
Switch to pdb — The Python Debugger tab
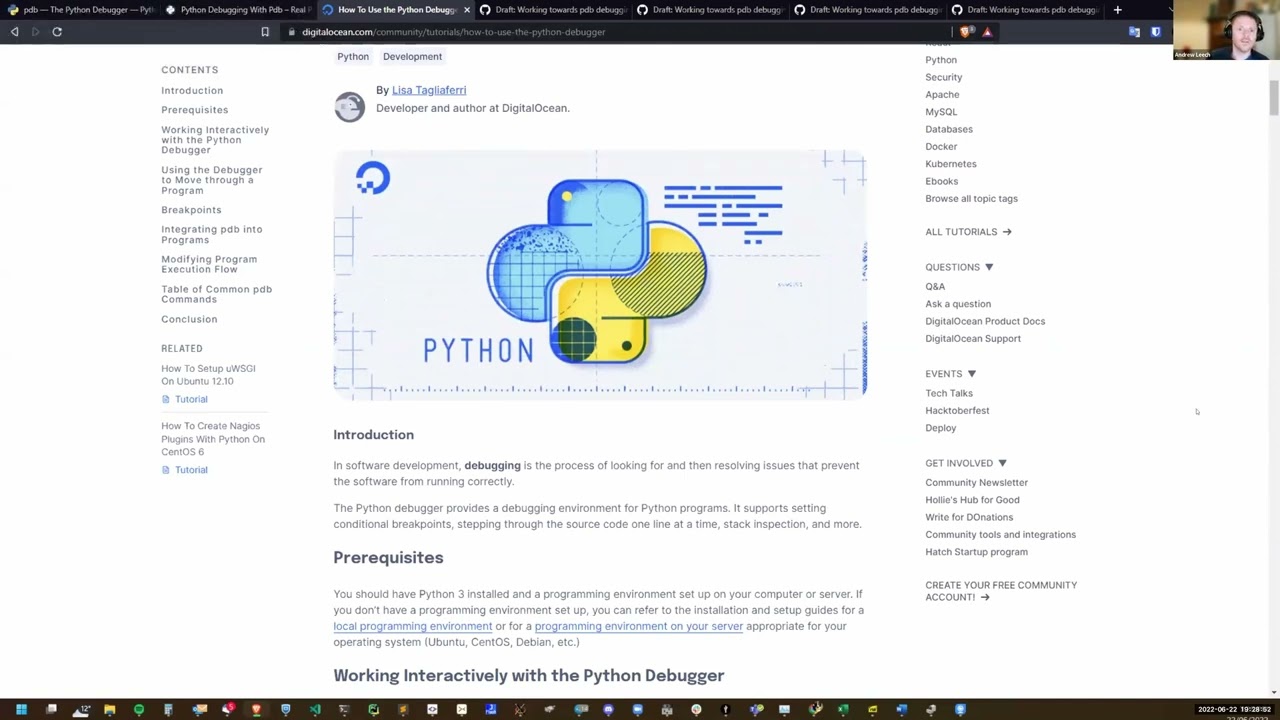pyautogui.click(x=80, y=10)
